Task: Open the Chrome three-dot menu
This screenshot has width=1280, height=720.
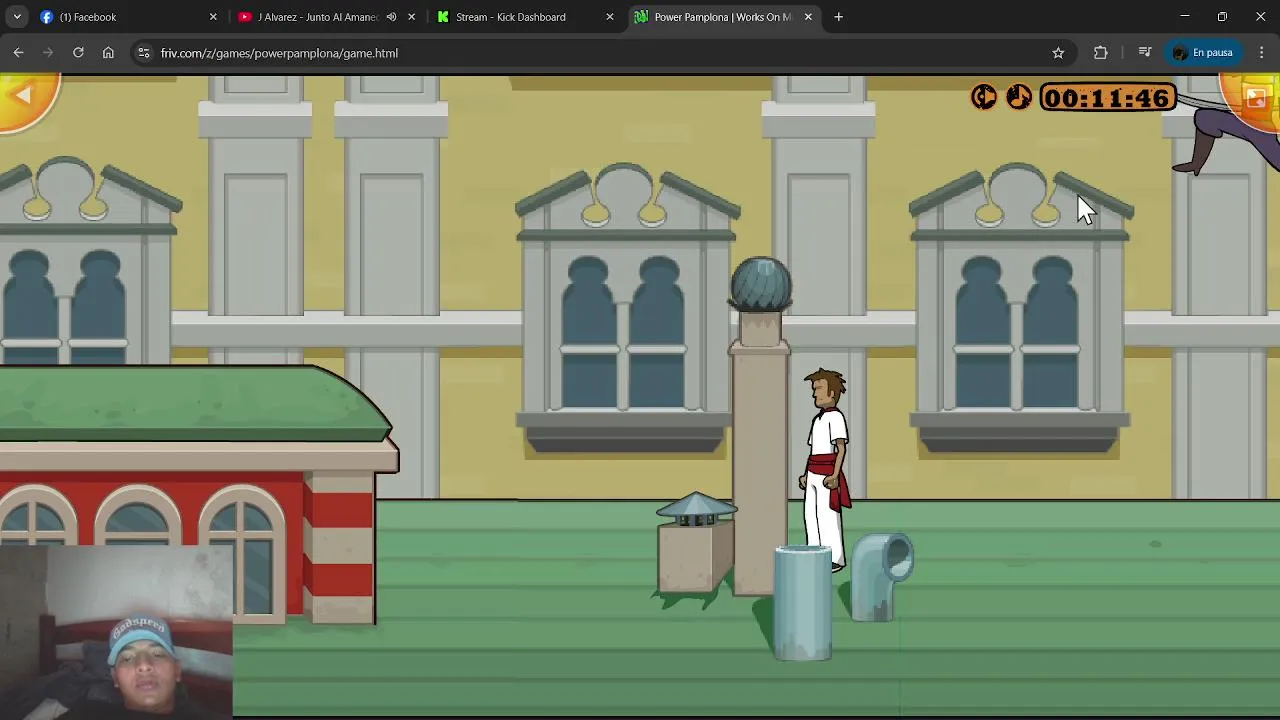Action: (x=1261, y=53)
